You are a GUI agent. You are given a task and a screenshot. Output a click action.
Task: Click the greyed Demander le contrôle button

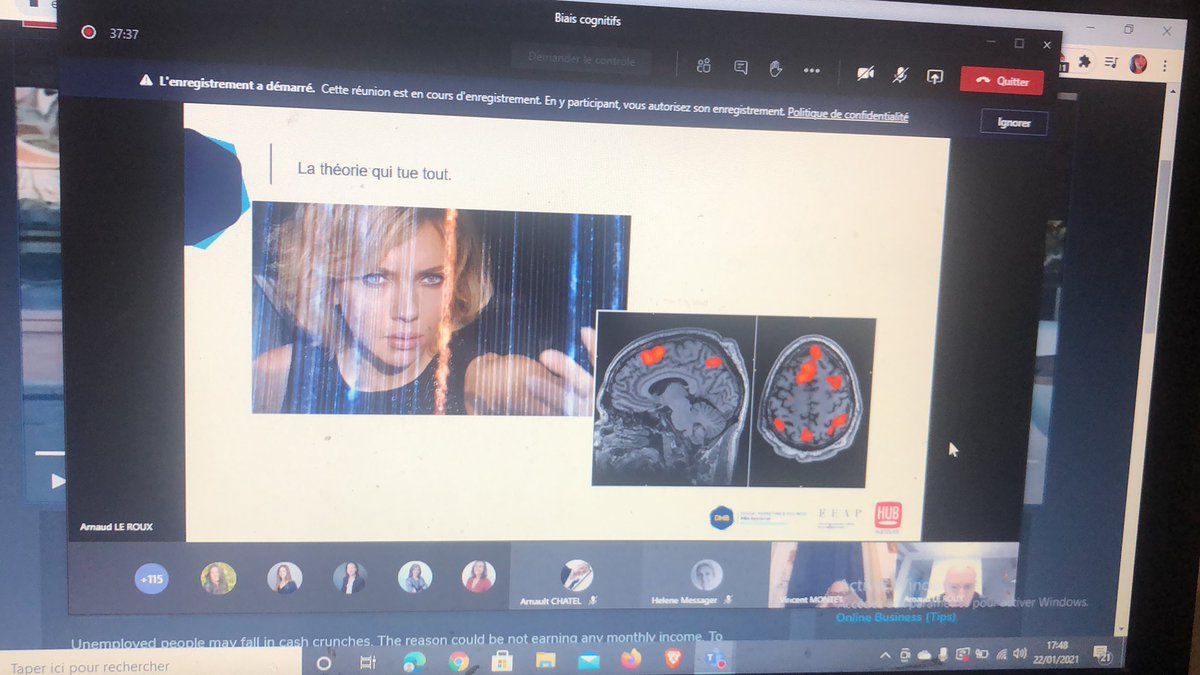(580, 59)
